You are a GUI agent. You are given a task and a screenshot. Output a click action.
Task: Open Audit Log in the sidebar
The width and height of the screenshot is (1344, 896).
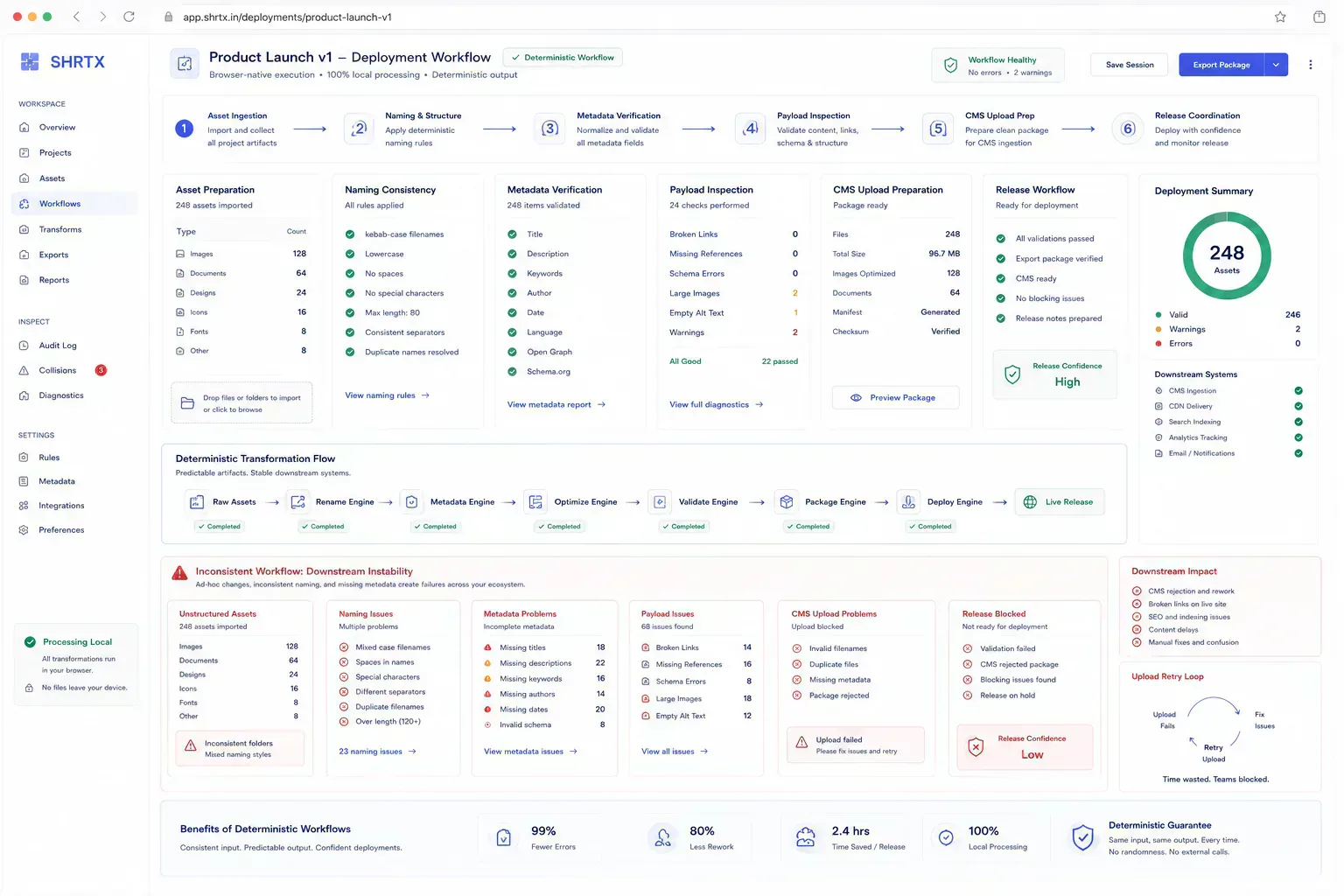58,346
